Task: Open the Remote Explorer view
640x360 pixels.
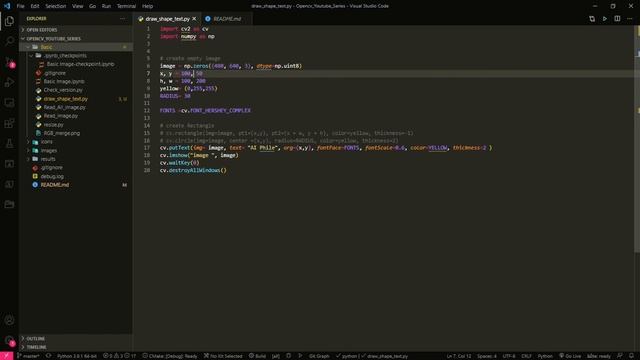Action: click(x=9, y=102)
